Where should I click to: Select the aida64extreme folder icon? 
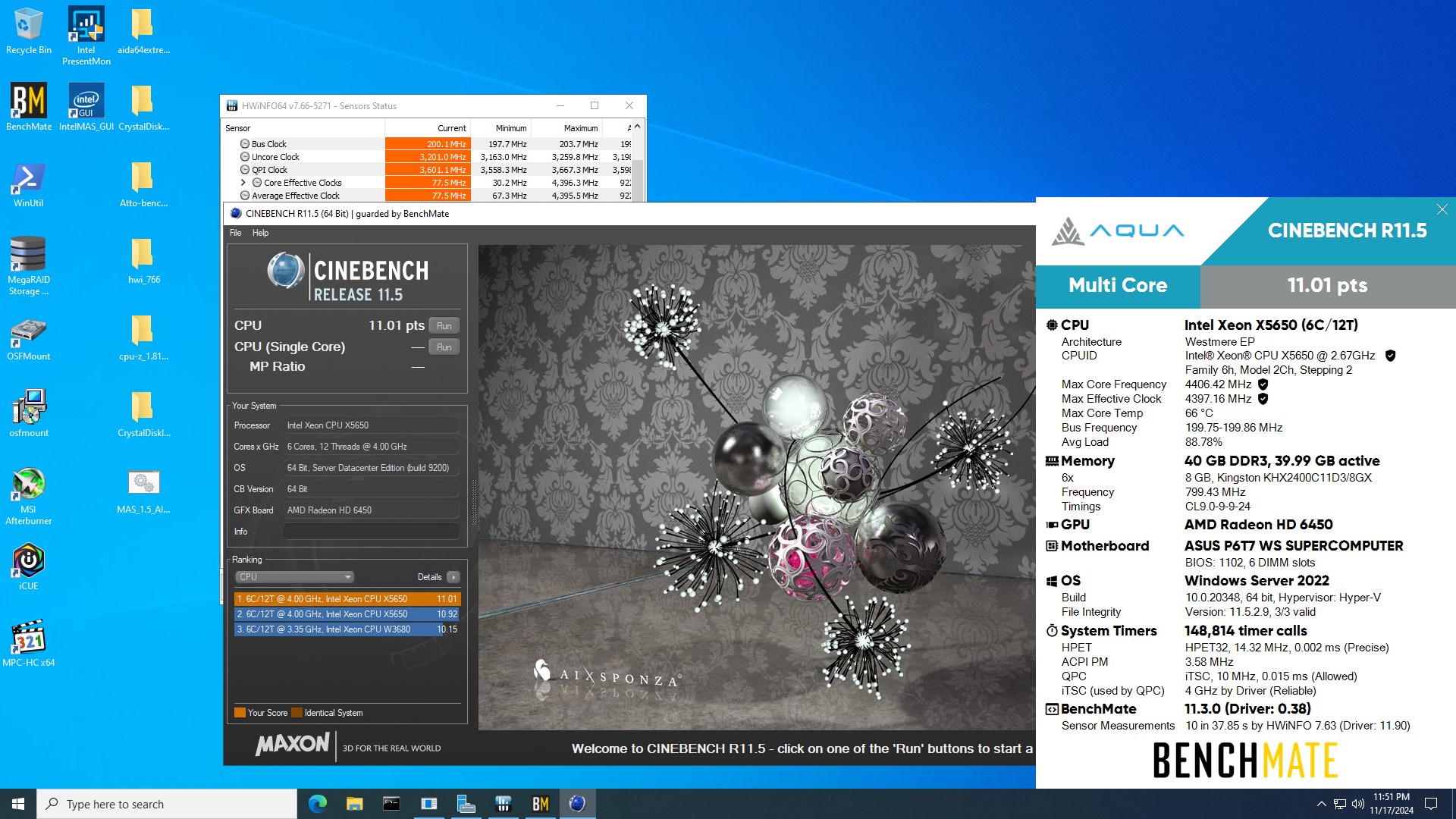click(143, 31)
